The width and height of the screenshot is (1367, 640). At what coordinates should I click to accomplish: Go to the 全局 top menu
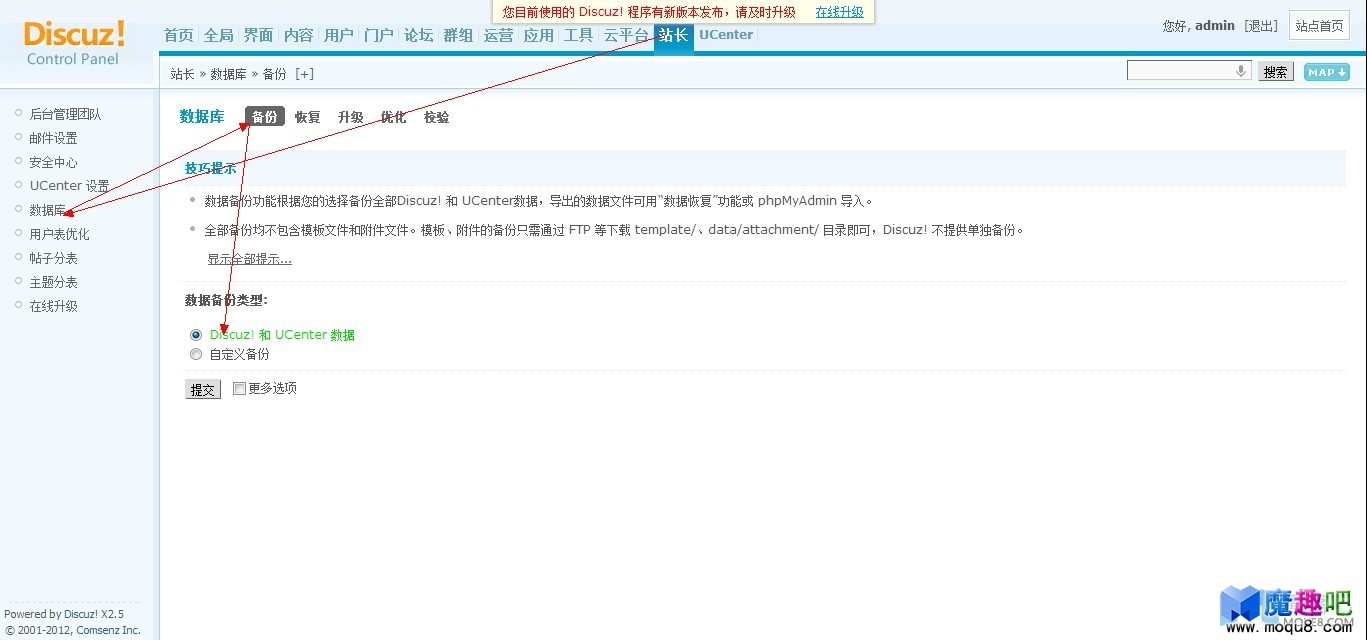219,35
